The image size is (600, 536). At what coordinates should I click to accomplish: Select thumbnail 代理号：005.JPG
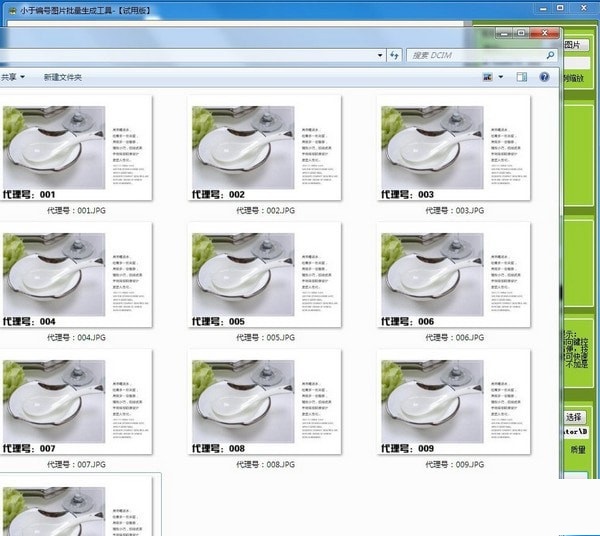click(x=264, y=275)
